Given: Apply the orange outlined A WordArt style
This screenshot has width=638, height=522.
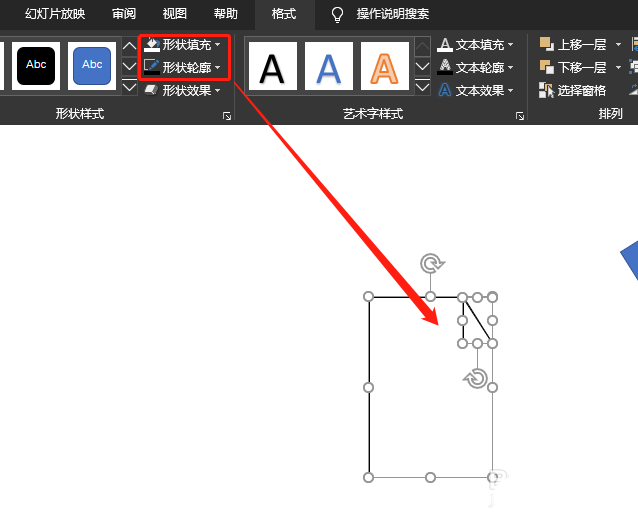Looking at the screenshot, I should point(385,66).
